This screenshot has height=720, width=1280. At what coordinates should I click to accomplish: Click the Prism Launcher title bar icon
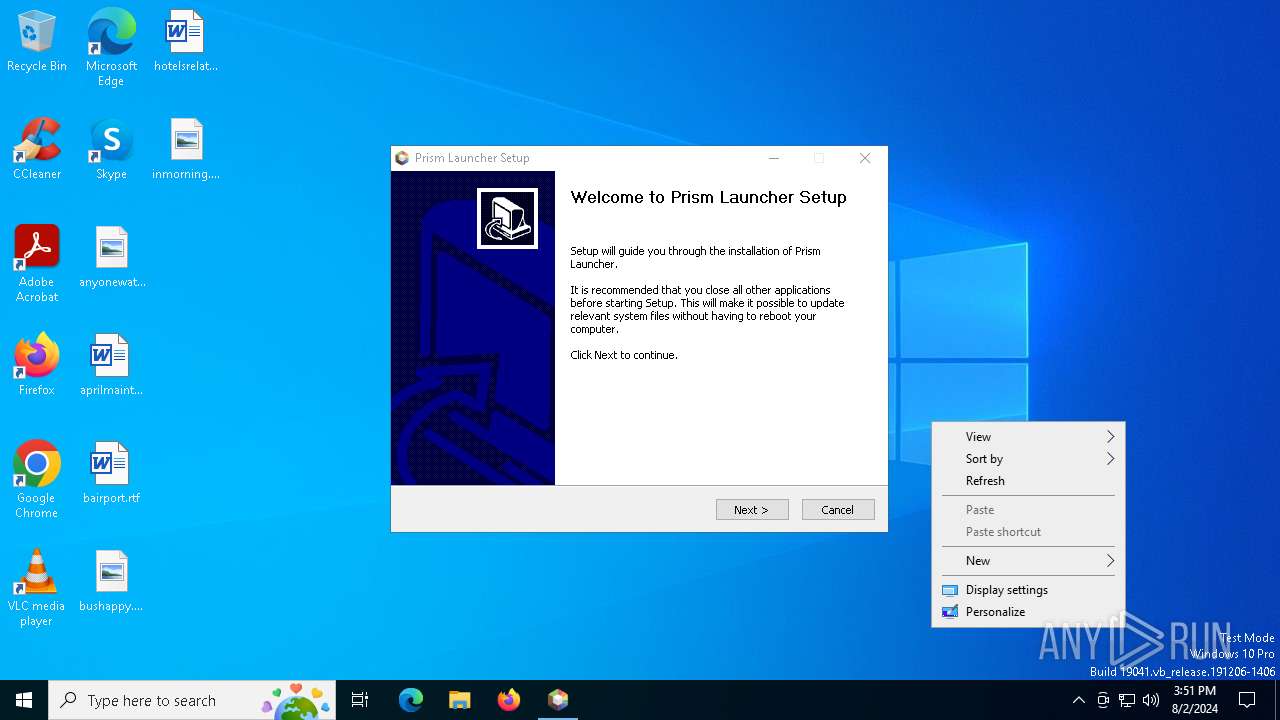(x=402, y=158)
